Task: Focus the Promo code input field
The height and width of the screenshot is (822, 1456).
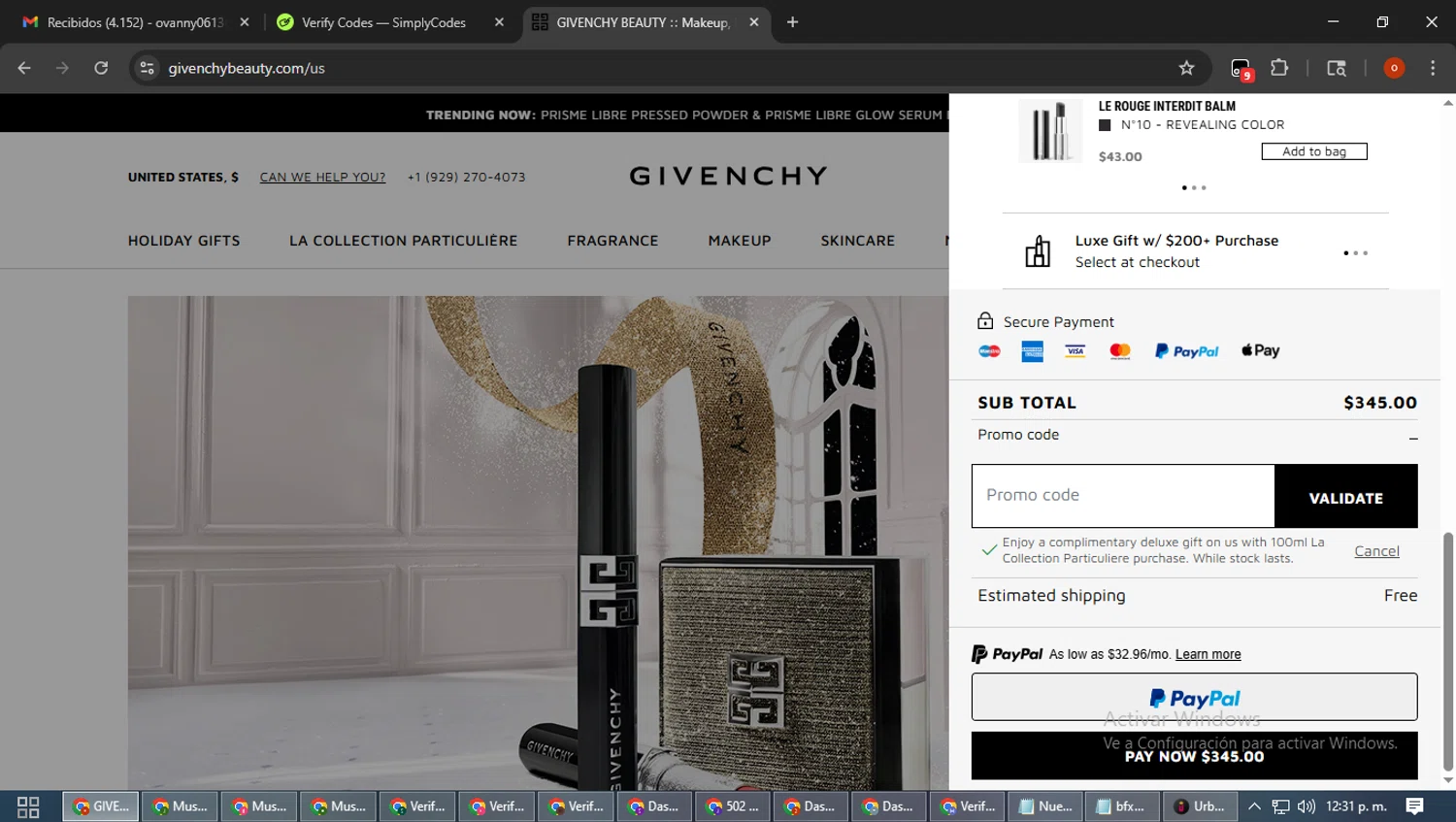Action: click(1123, 496)
